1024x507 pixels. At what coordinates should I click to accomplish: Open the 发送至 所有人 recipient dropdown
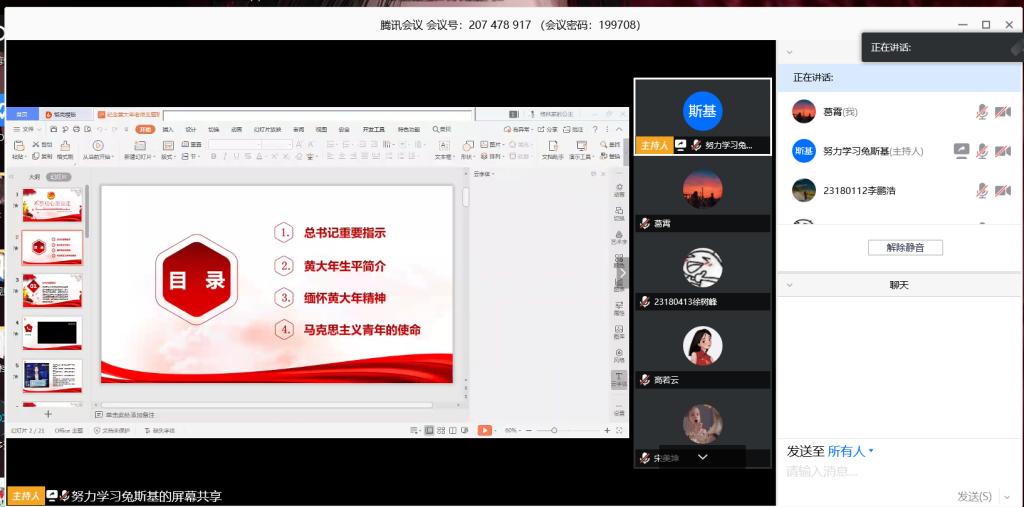tap(850, 451)
